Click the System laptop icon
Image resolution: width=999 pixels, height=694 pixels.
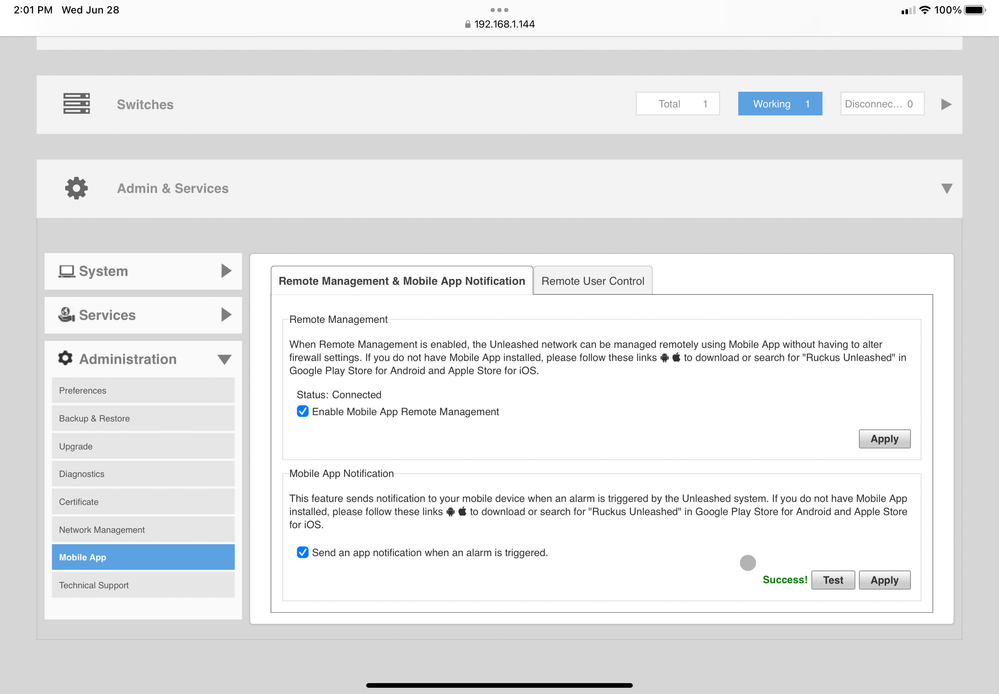67,271
